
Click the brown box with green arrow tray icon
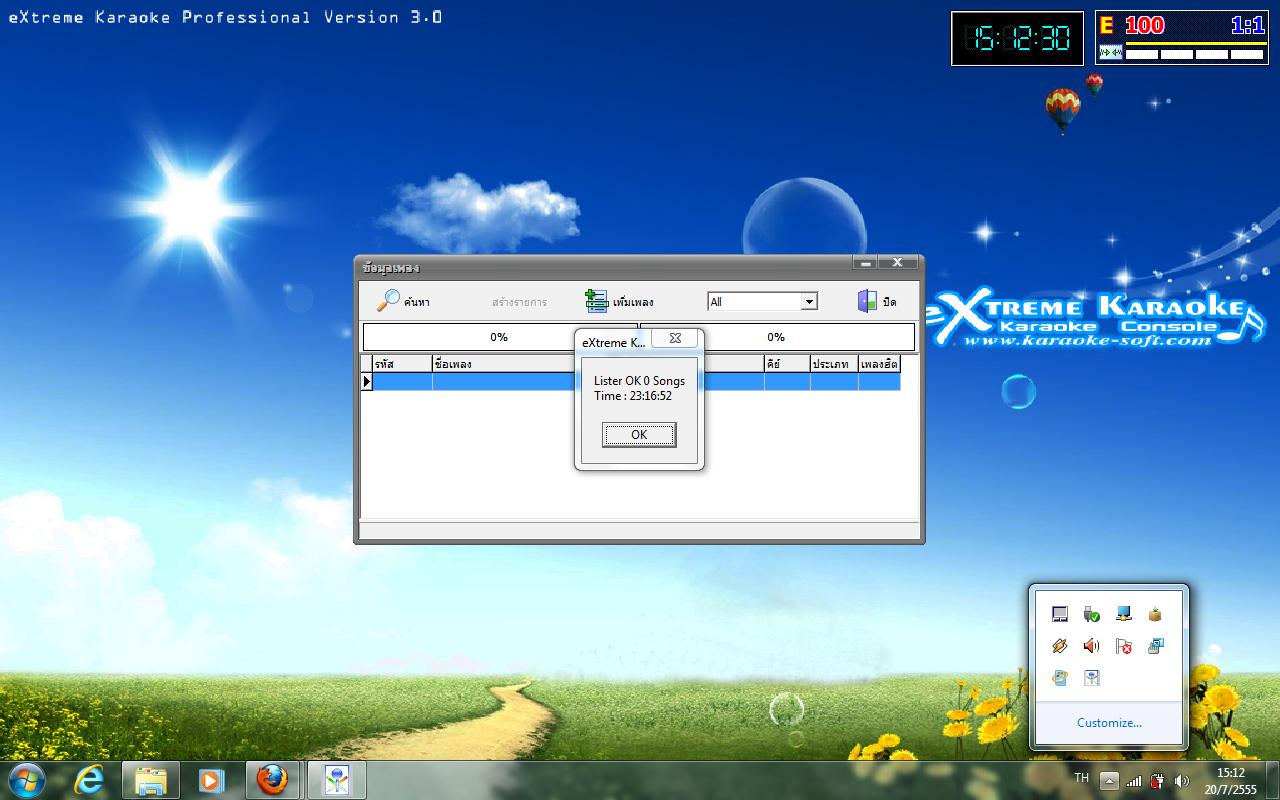click(x=1155, y=614)
